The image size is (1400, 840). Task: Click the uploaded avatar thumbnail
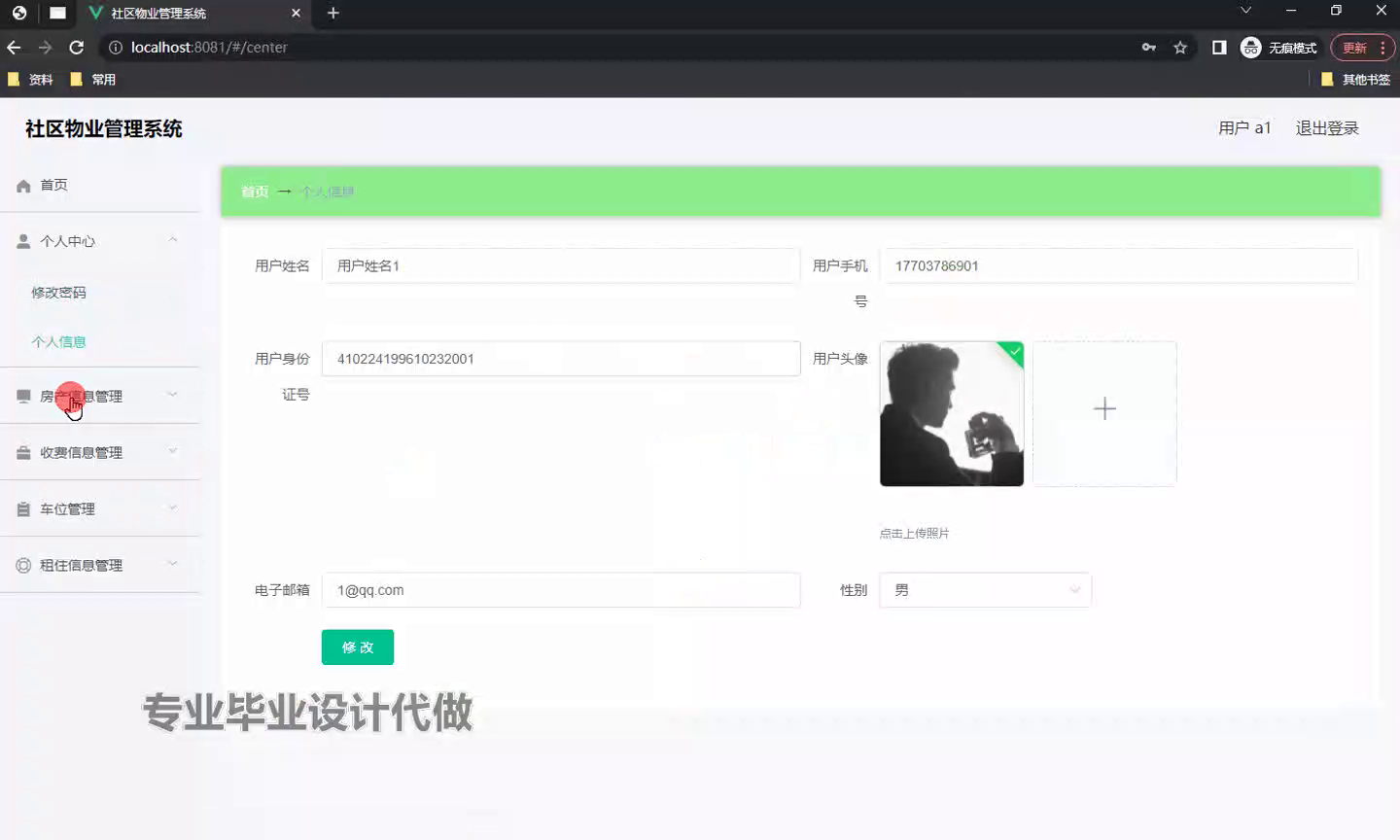click(952, 413)
